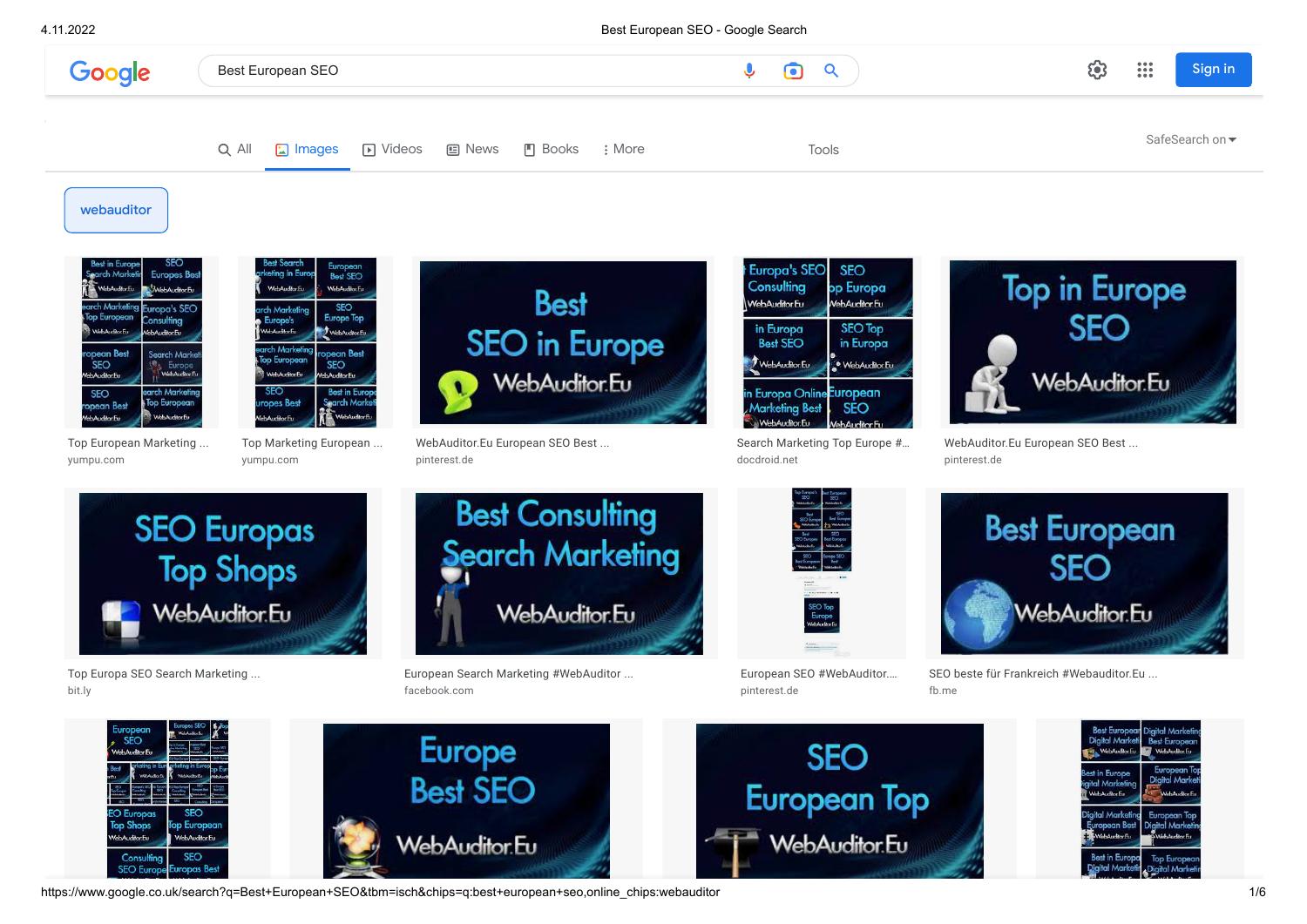Toggle the webauditor filter chip
Image resolution: width=1307 pixels, height=924 pixels.
click(116, 209)
